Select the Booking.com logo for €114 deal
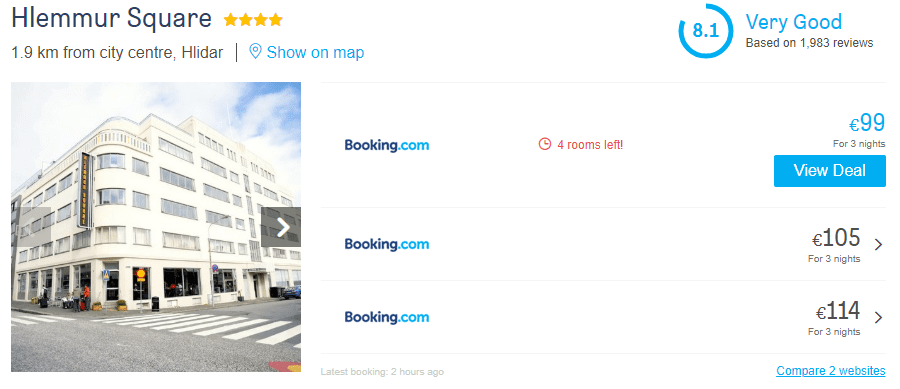Image resolution: width=900 pixels, height=389 pixels. pos(387,317)
